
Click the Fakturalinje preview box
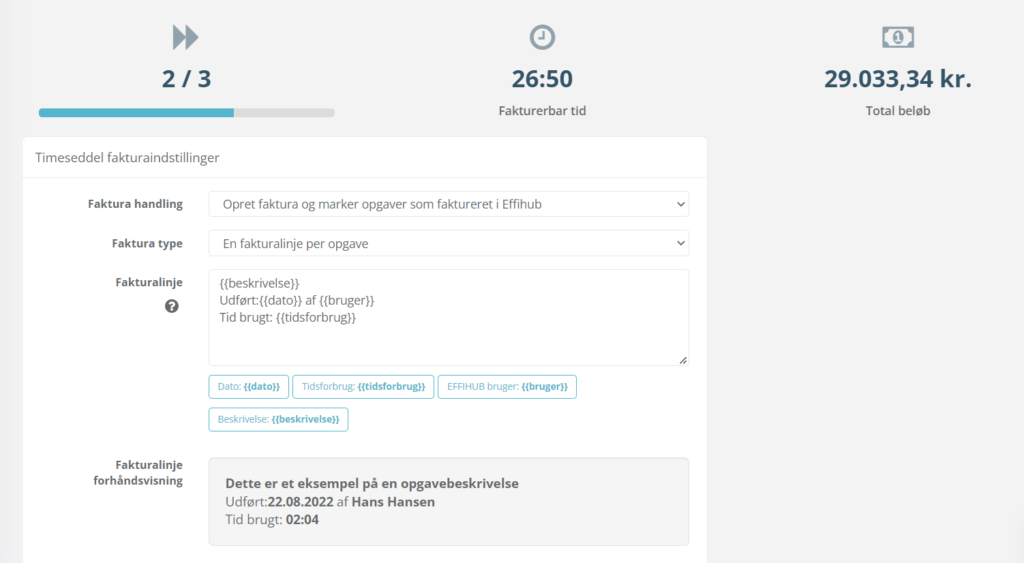tap(449, 502)
